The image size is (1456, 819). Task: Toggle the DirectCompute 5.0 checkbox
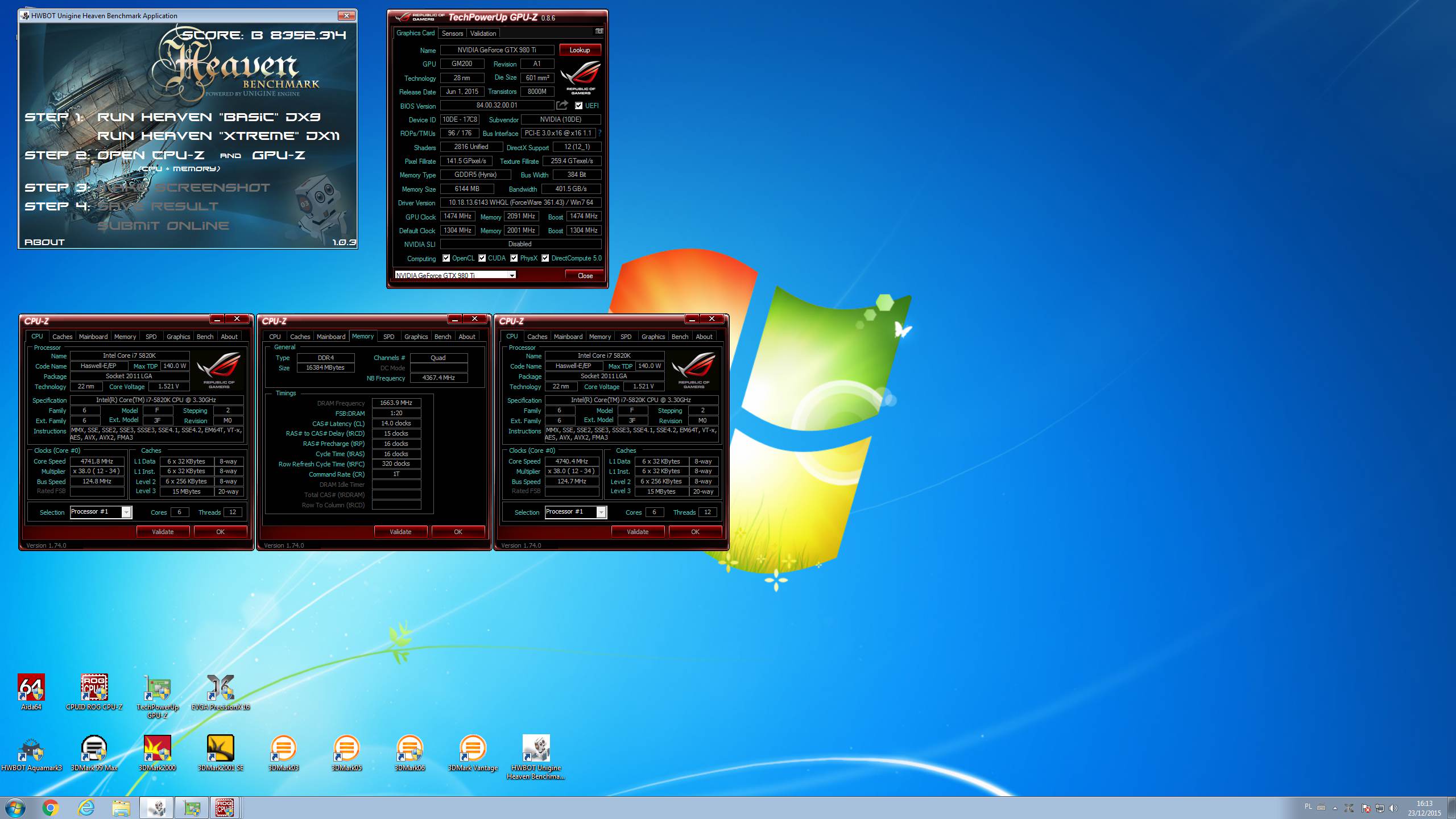(545, 258)
